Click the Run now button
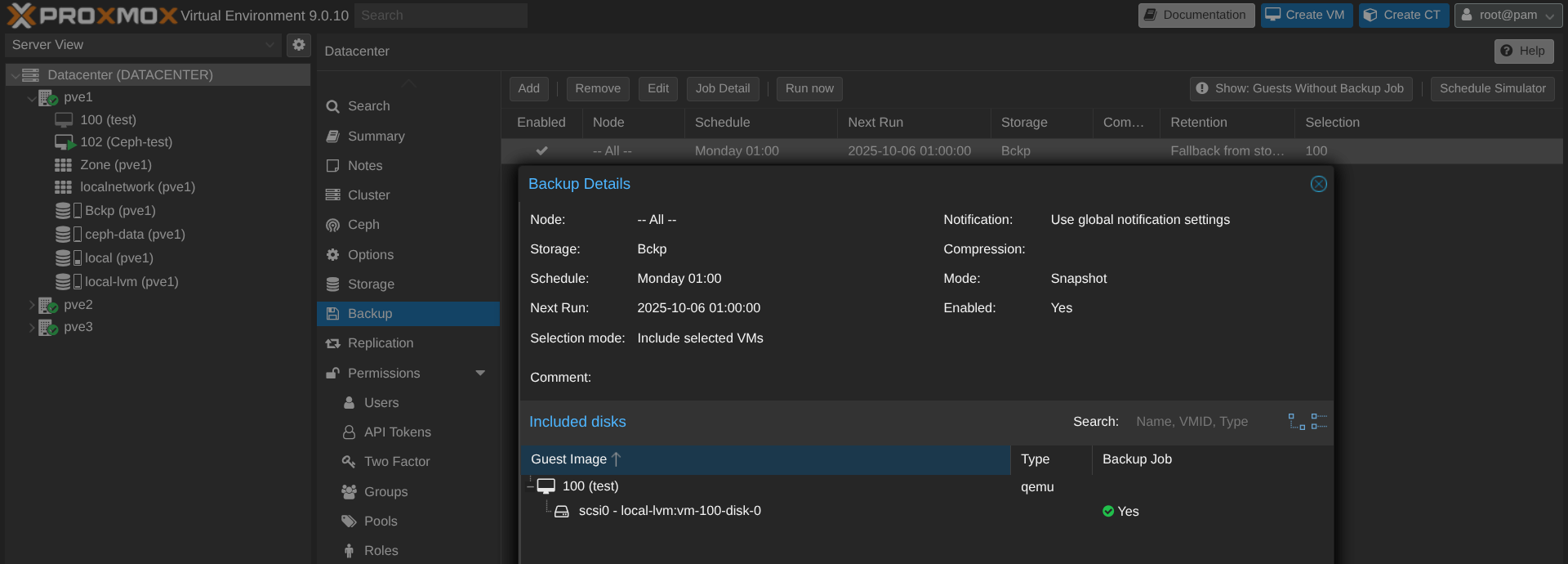 pyautogui.click(x=808, y=88)
